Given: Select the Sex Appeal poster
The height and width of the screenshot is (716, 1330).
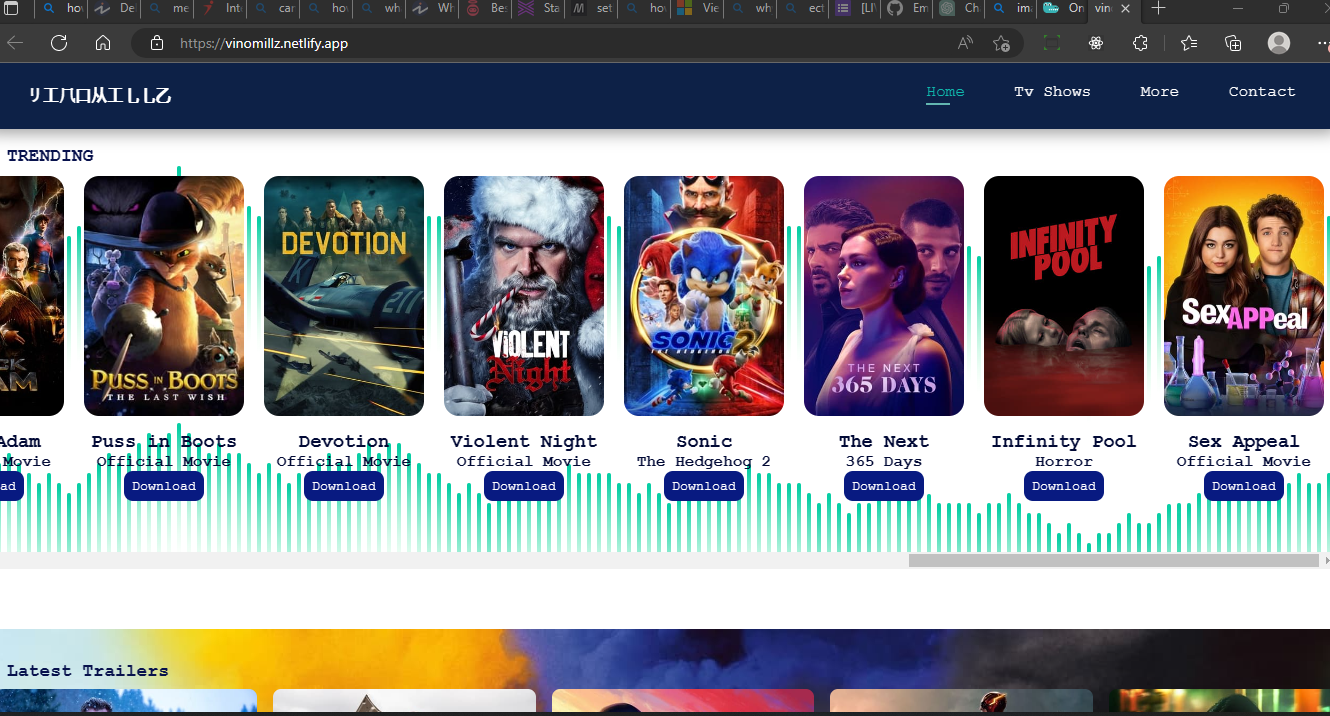Looking at the screenshot, I should point(1244,296).
